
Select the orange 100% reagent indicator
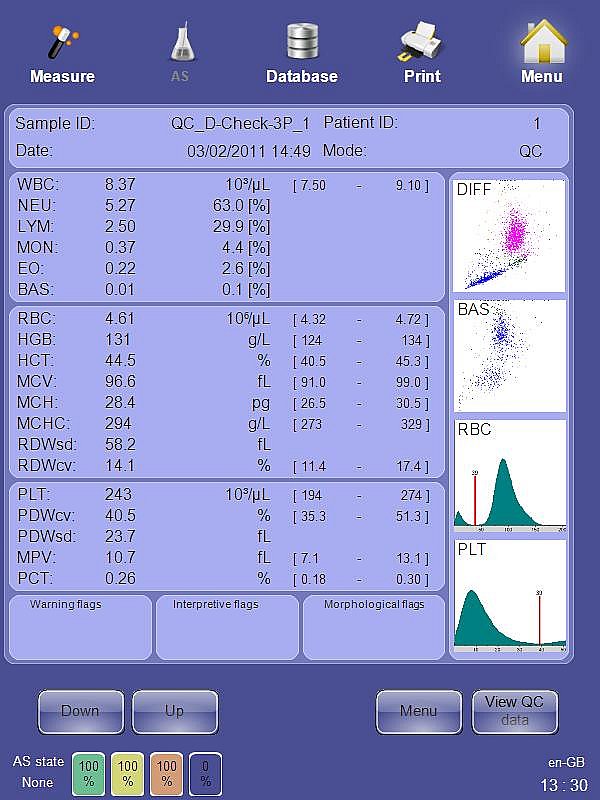coord(166,774)
